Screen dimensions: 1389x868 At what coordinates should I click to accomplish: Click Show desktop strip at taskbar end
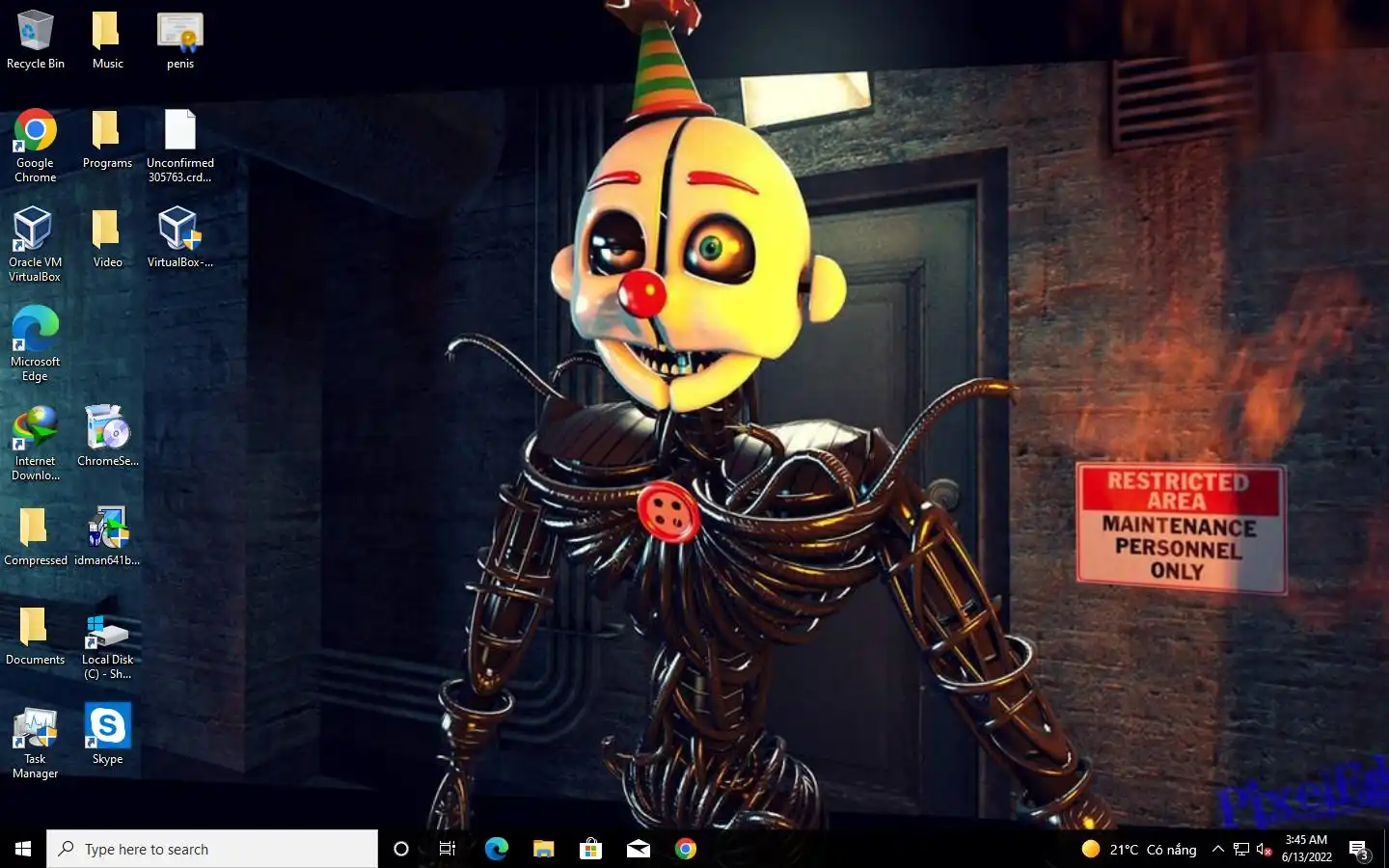coord(1386,849)
